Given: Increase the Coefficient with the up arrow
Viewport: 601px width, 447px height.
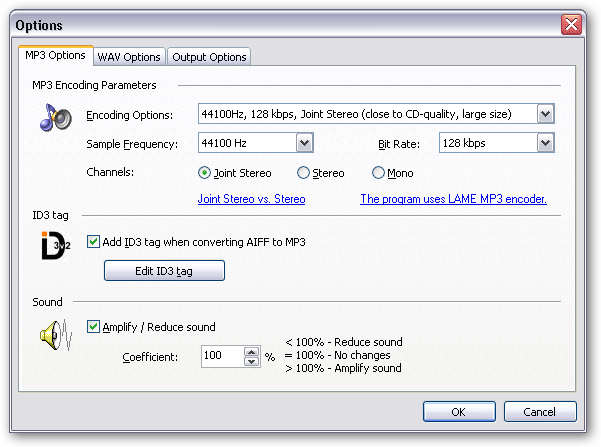Looking at the screenshot, I should 252,352.
